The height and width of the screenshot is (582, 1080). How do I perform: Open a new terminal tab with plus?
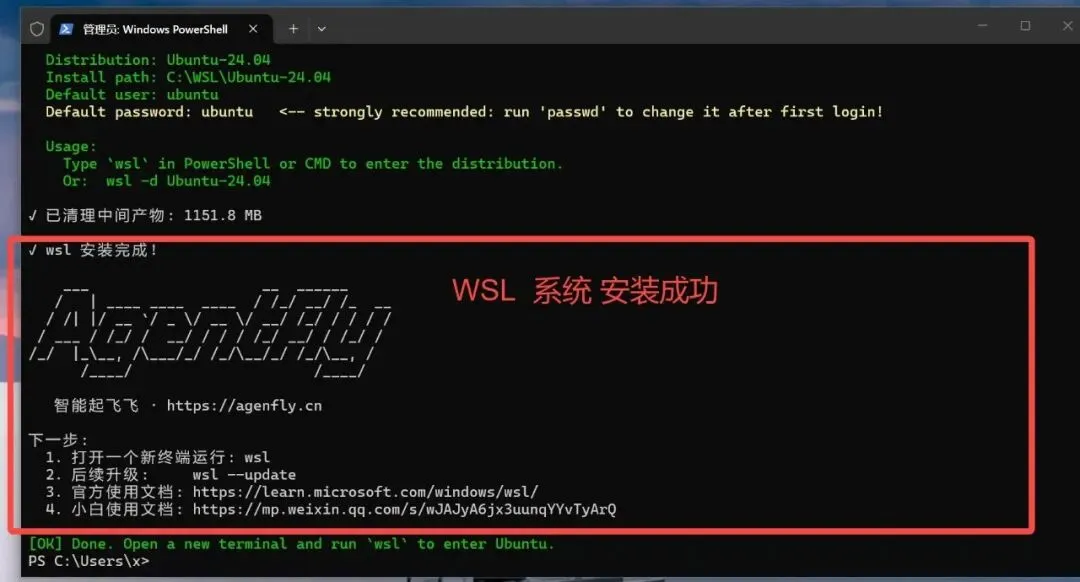293,29
